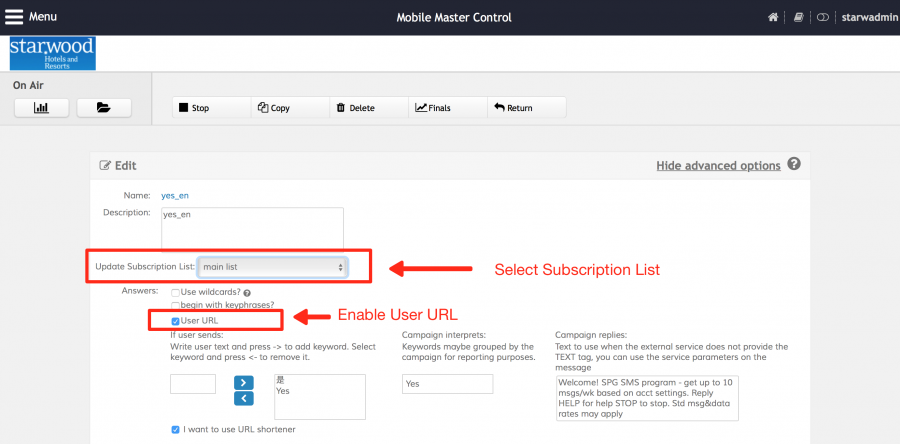900x444 pixels.
Task: Open the documentation book icon
Action: tap(798, 18)
